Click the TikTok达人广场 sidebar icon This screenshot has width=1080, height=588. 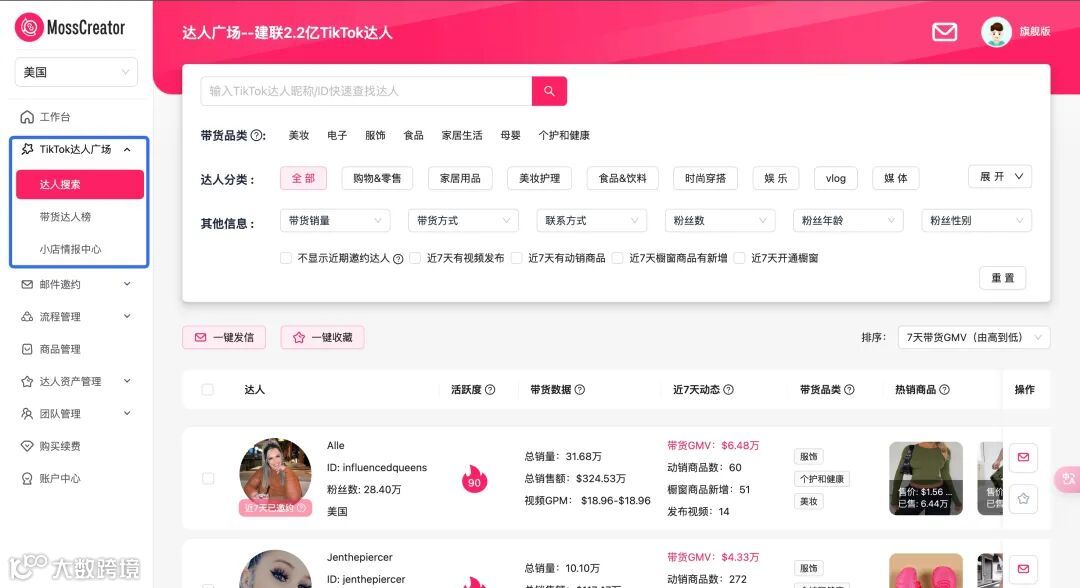[27, 149]
